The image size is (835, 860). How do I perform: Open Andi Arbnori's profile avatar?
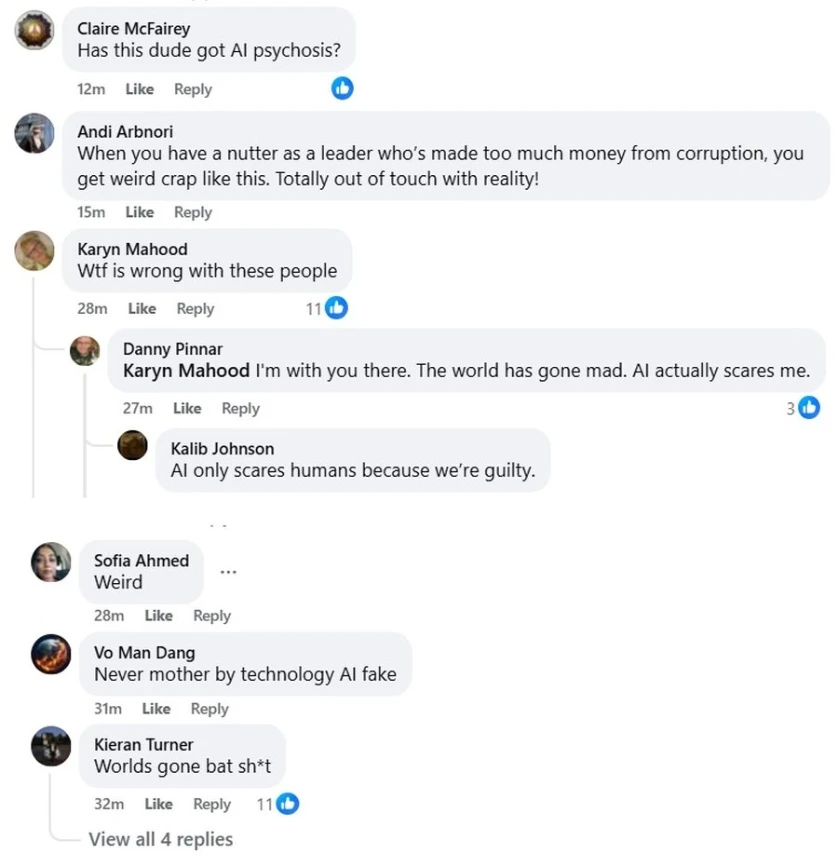(x=34, y=133)
